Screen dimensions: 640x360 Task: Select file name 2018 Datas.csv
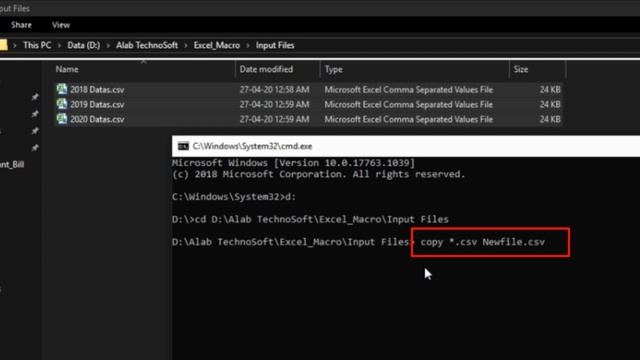point(97,90)
